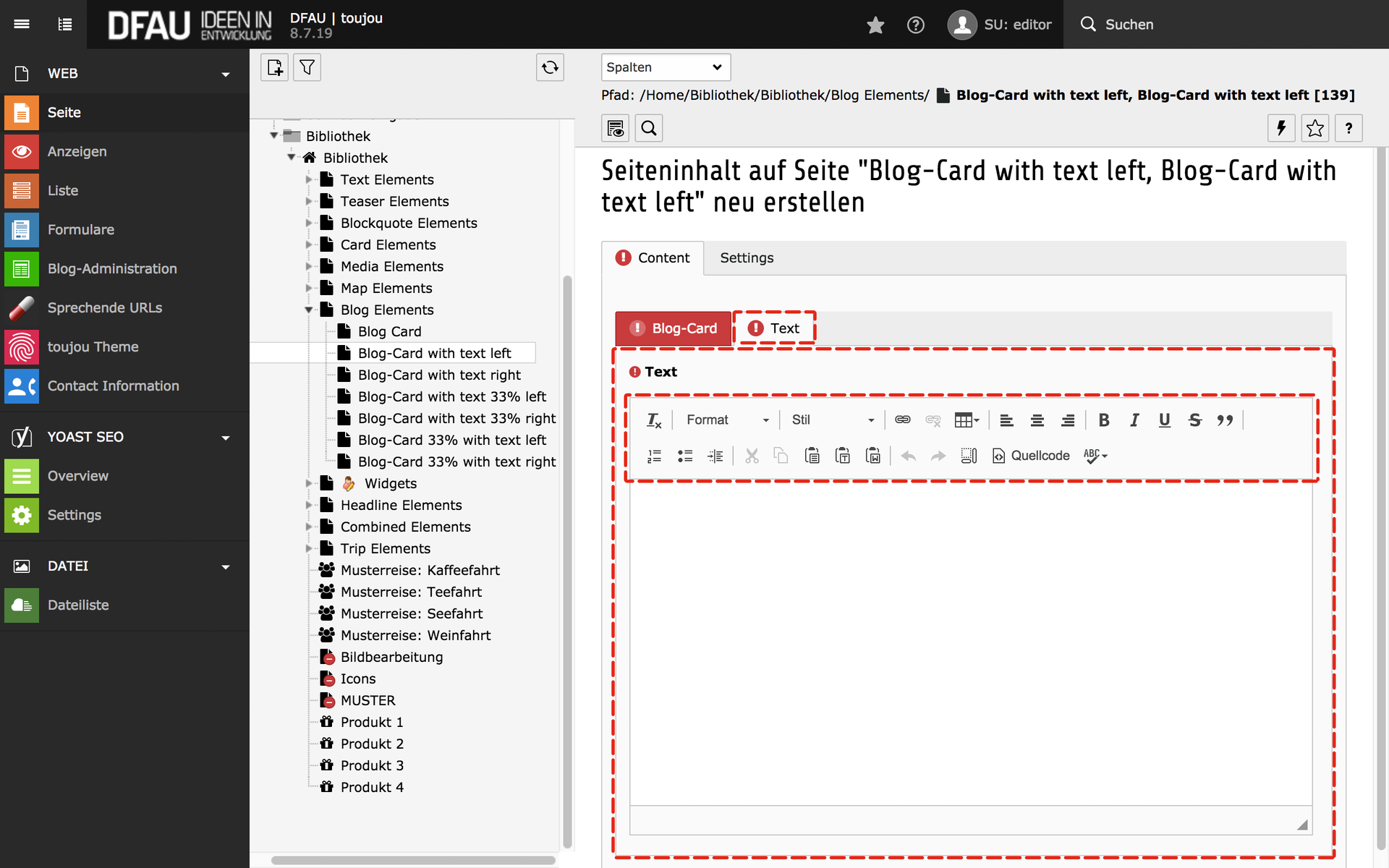Screen dimensions: 1389x868
Task: Create a new page via the tree toolbar icon
Action: coord(275,67)
